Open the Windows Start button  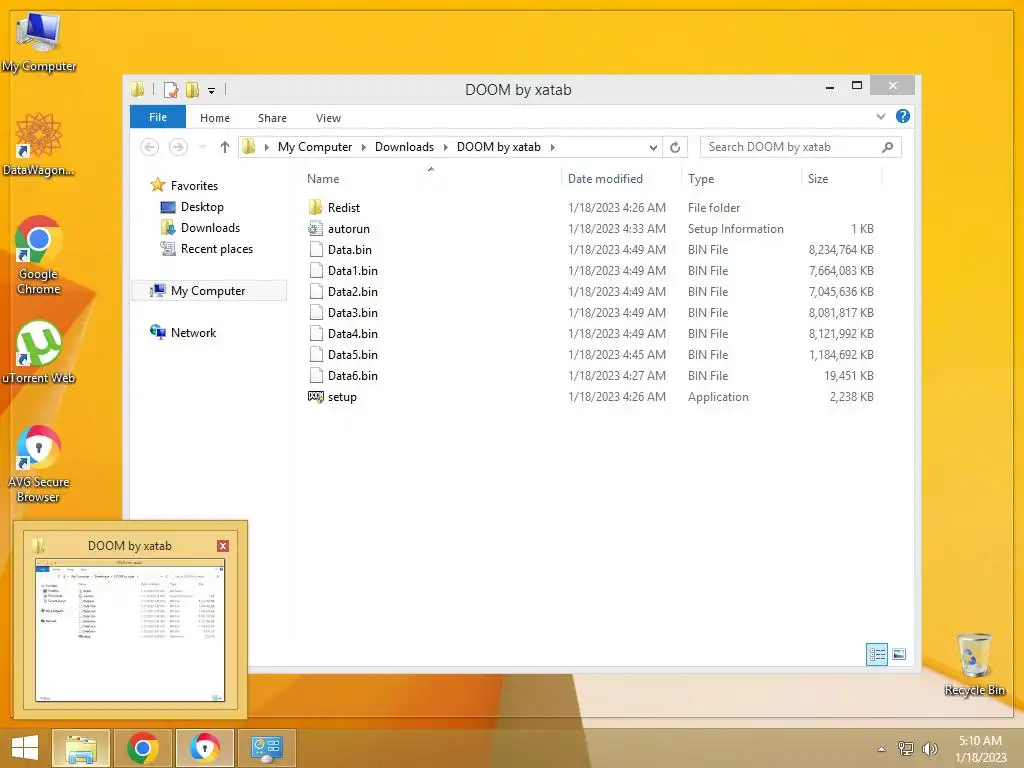pos(25,748)
